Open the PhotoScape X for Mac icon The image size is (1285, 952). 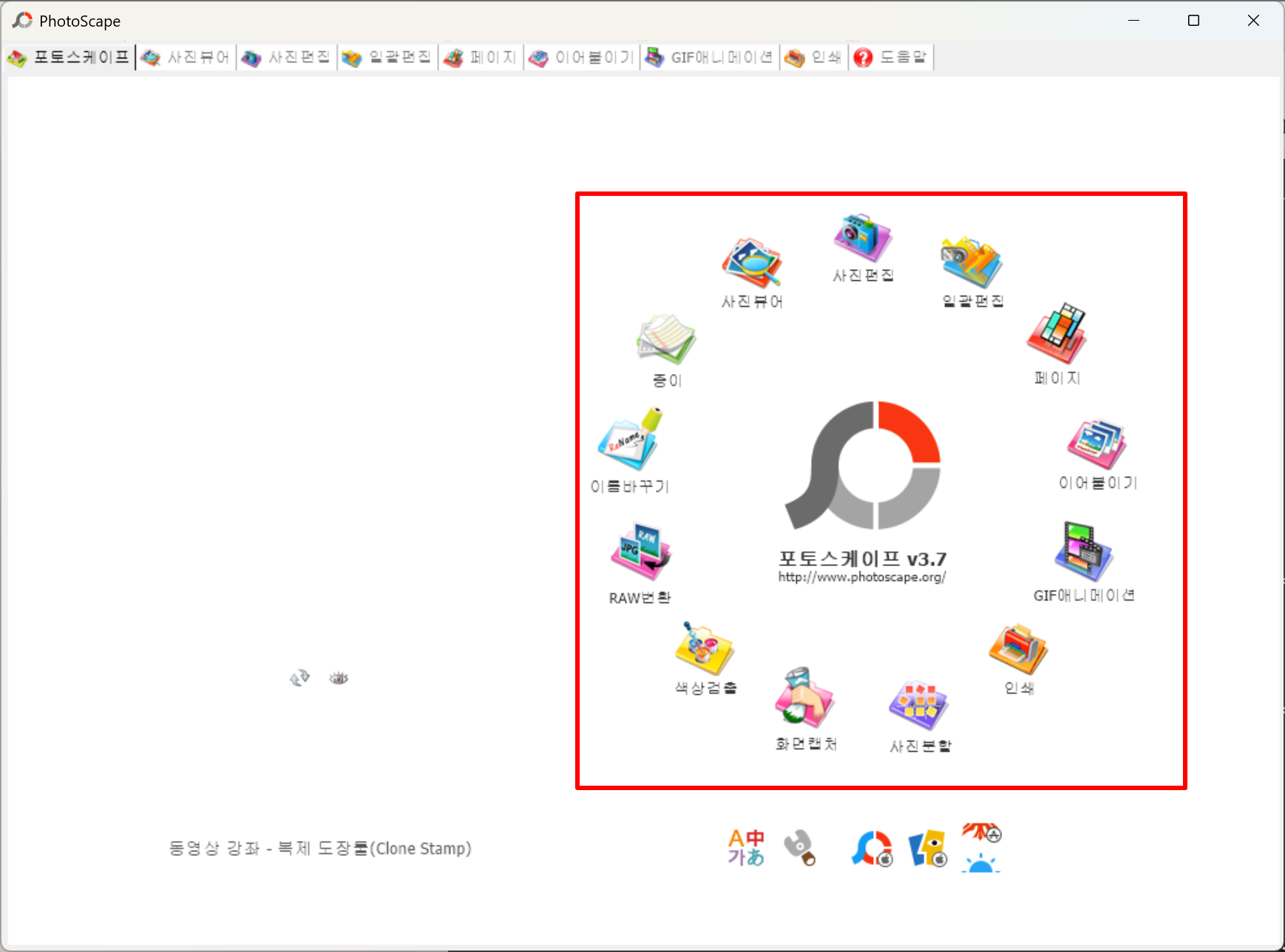pyautogui.click(x=871, y=848)
